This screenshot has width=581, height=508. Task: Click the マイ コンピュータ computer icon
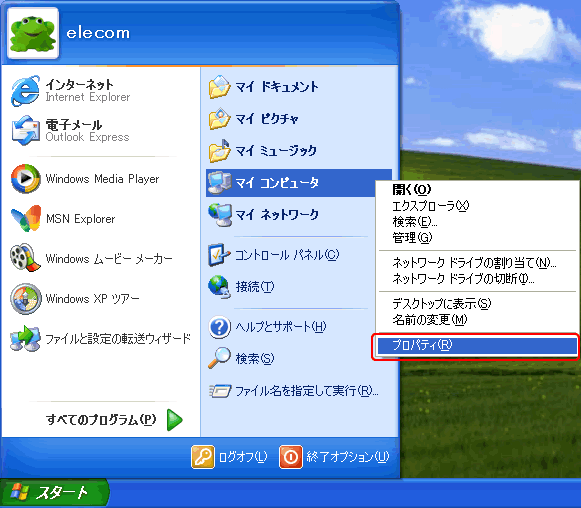tap(219, 183)
